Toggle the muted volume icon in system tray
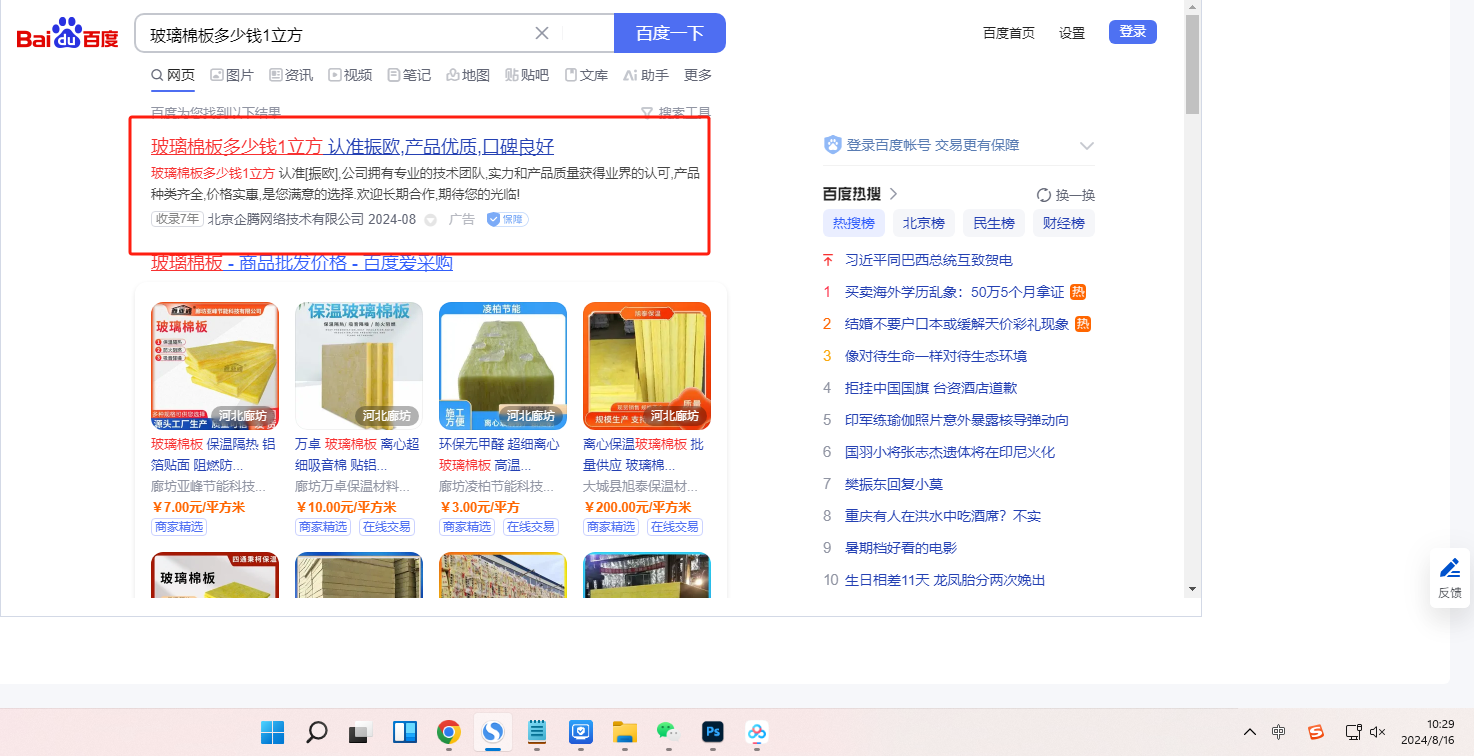The height and width of the screenshot is (756, 1474). tap(1378, 732)
